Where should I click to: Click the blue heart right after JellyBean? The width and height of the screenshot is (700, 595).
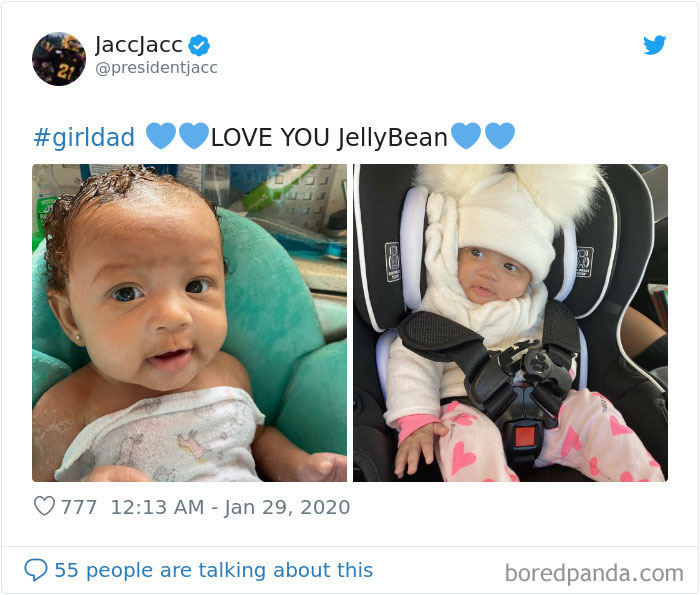(466, 136)
